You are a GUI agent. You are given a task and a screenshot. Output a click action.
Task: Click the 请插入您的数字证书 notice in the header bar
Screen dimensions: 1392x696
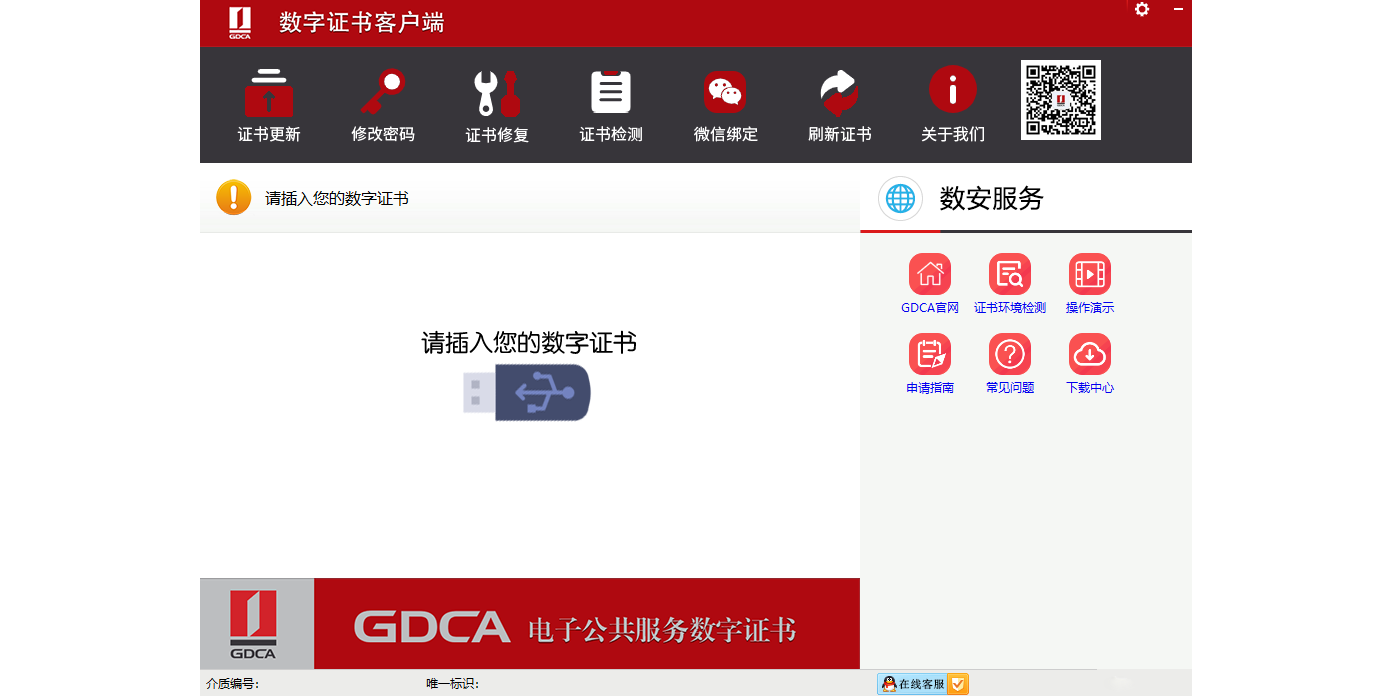pos(337,198)
